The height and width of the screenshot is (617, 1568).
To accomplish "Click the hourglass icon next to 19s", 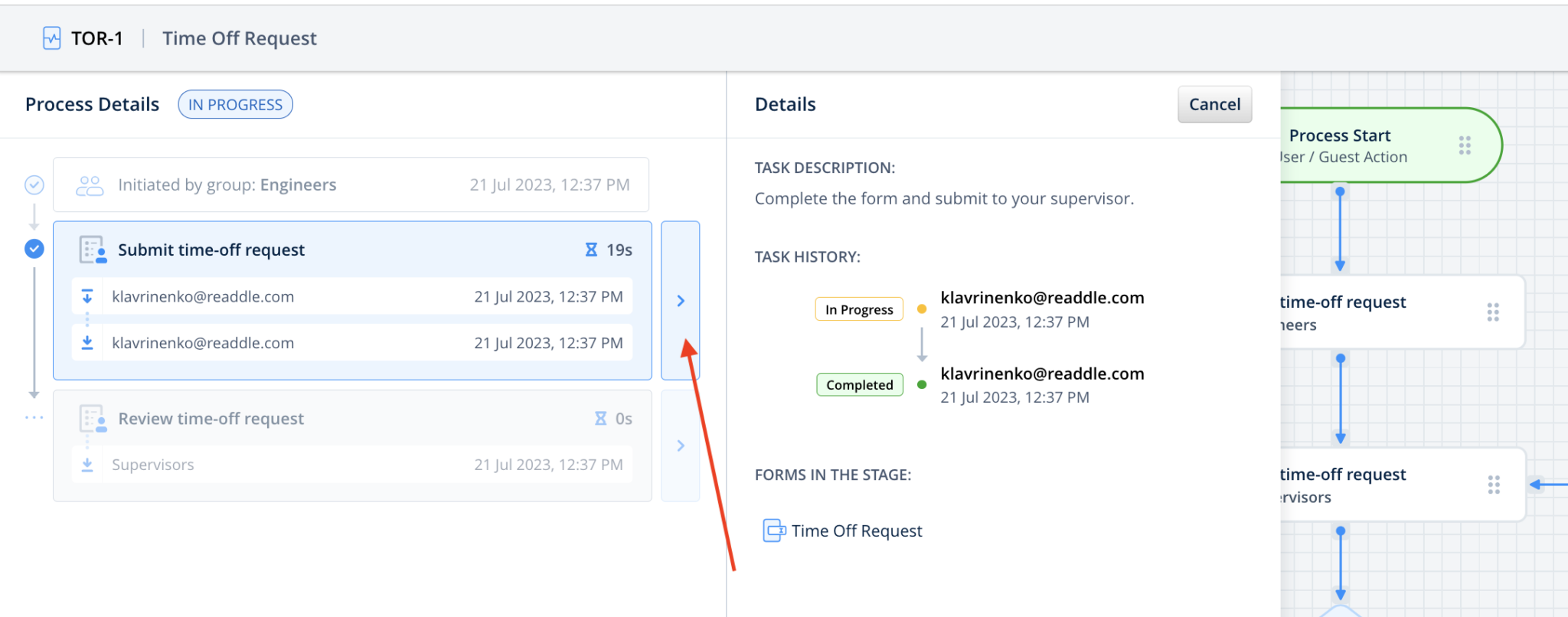I will coord(591,250).
